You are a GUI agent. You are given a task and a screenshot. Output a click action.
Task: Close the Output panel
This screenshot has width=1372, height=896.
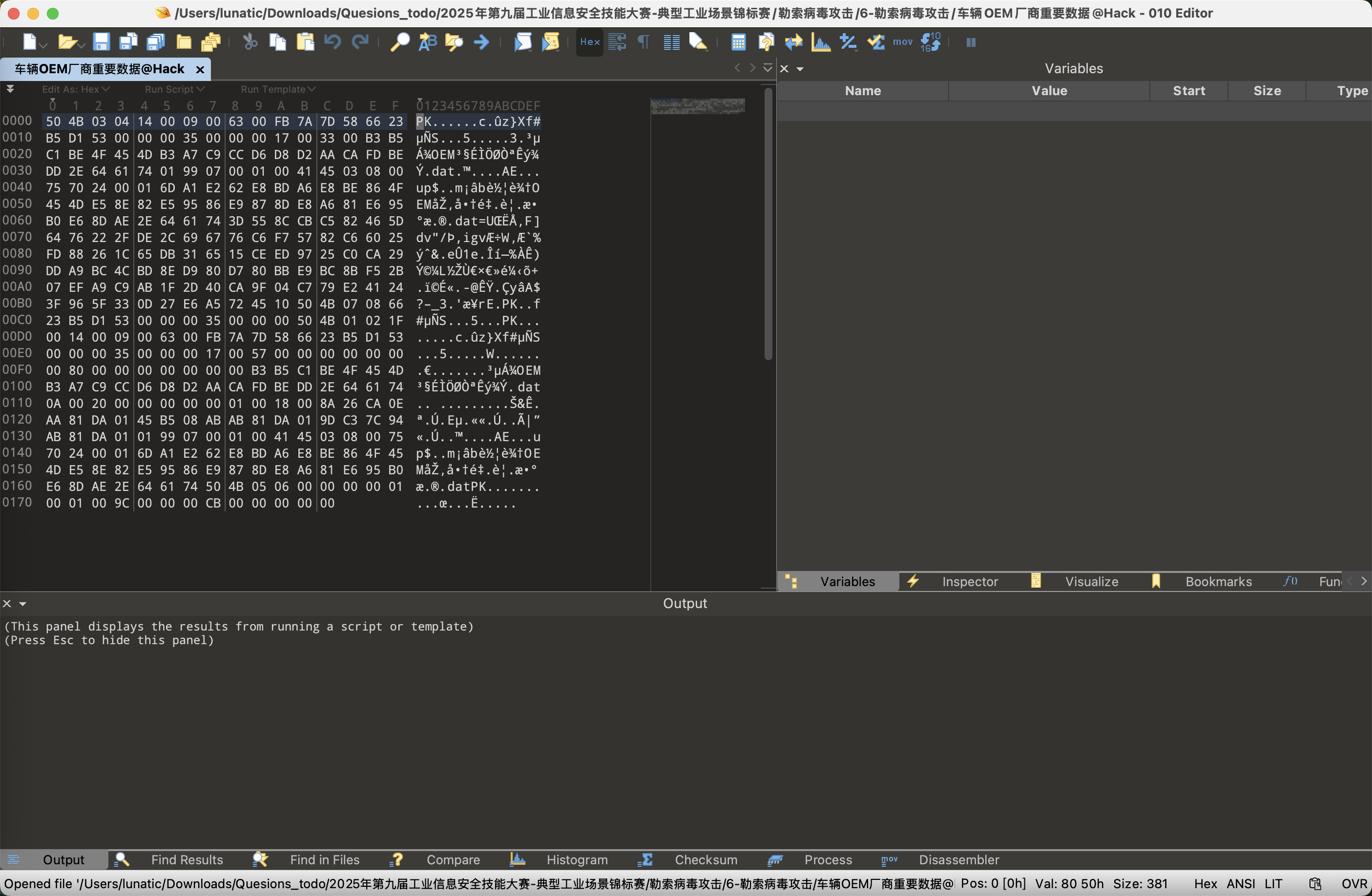coord(7,603)
